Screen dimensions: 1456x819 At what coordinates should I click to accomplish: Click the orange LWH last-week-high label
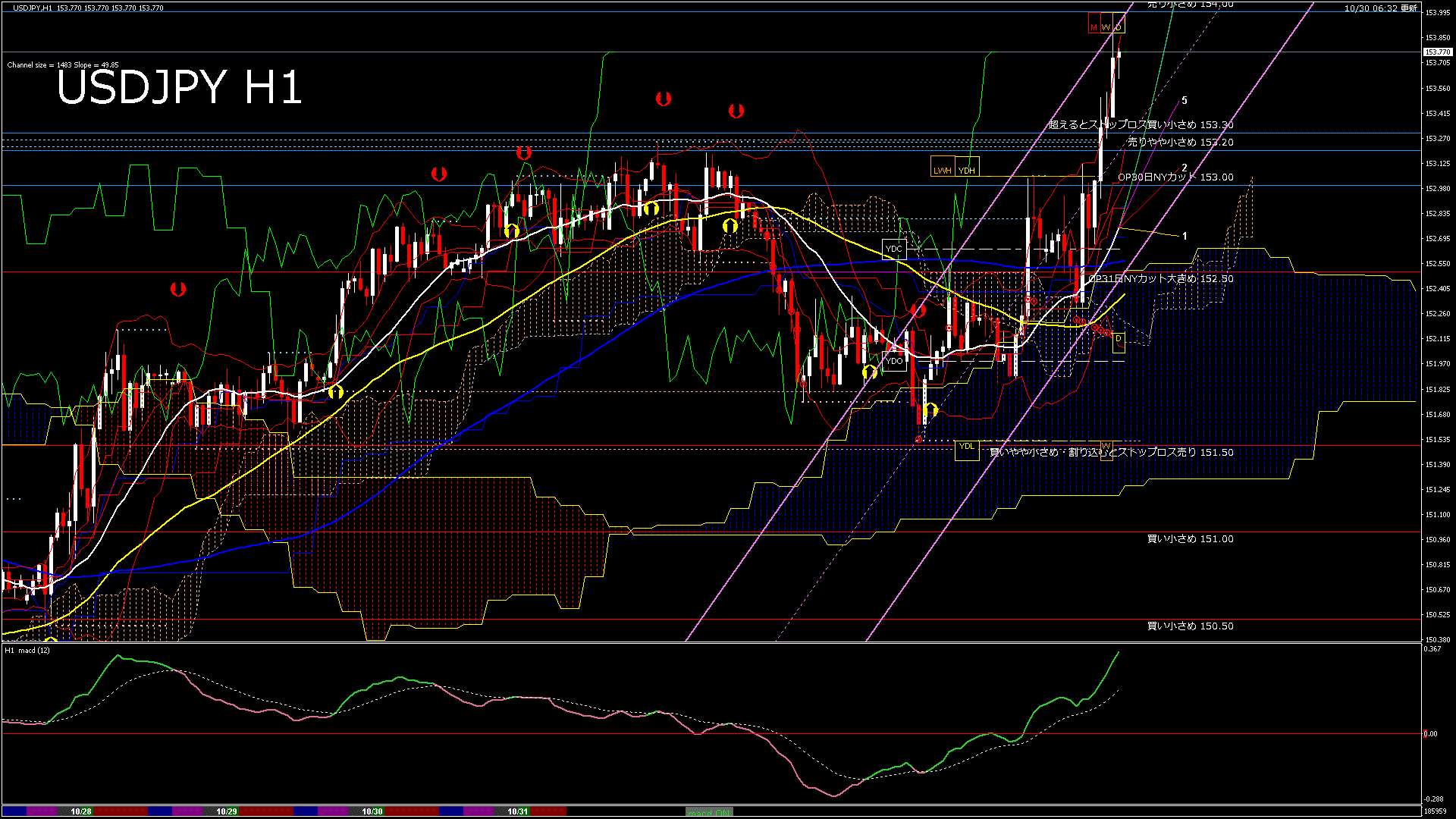pos(943,170)
